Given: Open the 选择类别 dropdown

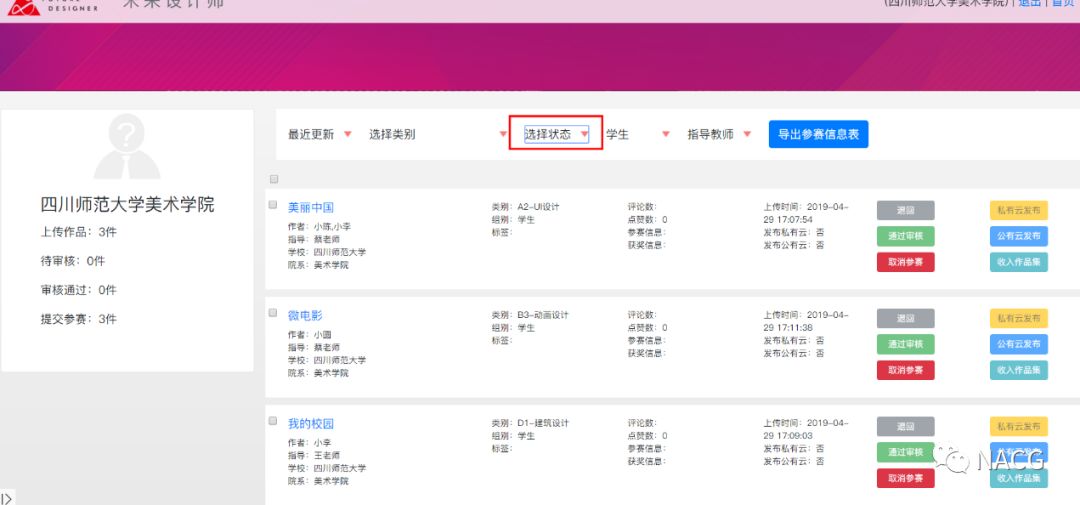Looking at the screenshot, I should pyautogui.click(x=438, y=134).
